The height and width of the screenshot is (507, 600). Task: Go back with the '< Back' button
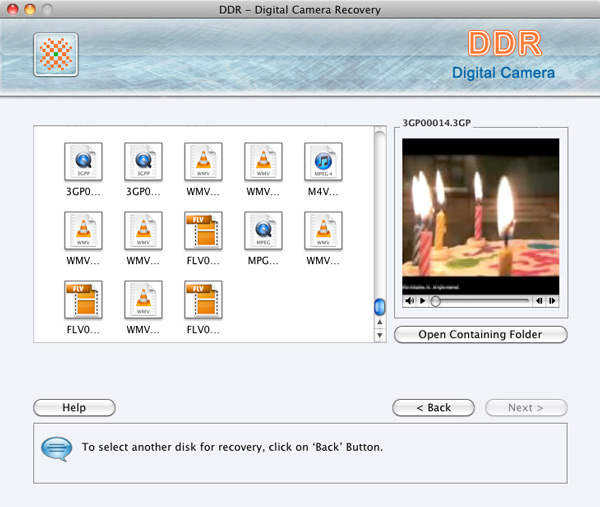pos(434,408)
